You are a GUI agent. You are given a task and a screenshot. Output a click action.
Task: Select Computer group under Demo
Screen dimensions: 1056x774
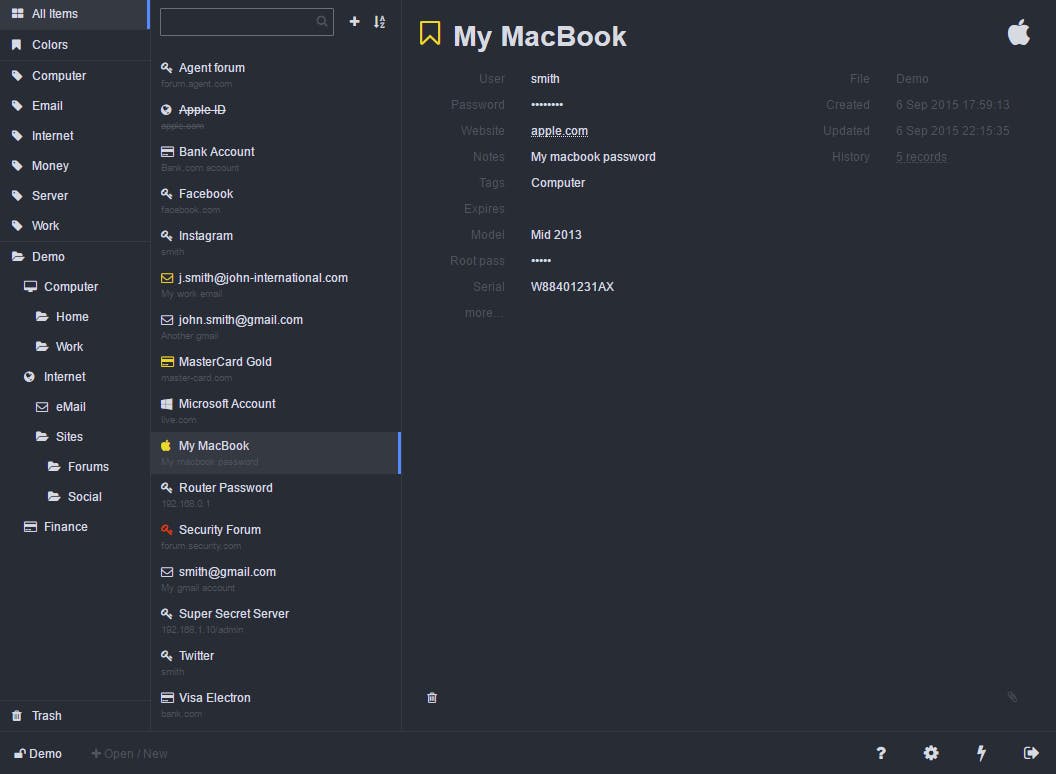pyautogui.click(x=75, y=287)
